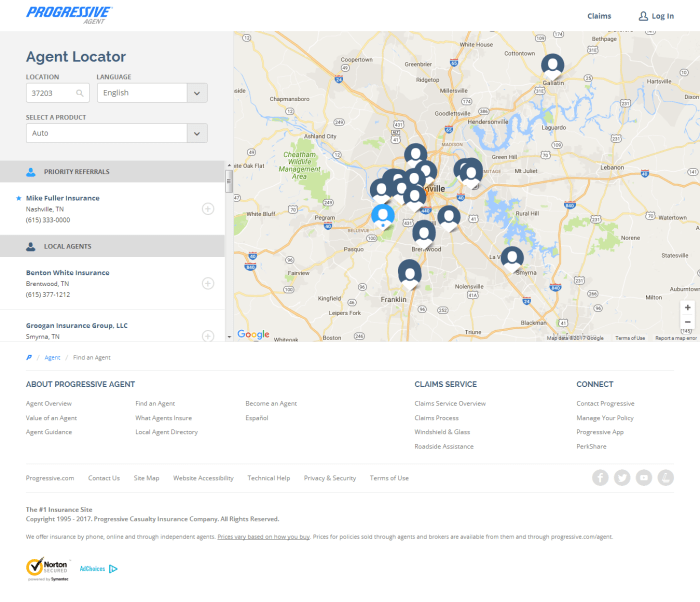Image resolution: width=700 pixels, height=602 pixels.
Task: Click the agent pin near Hermitage
Action: point(471,174)
